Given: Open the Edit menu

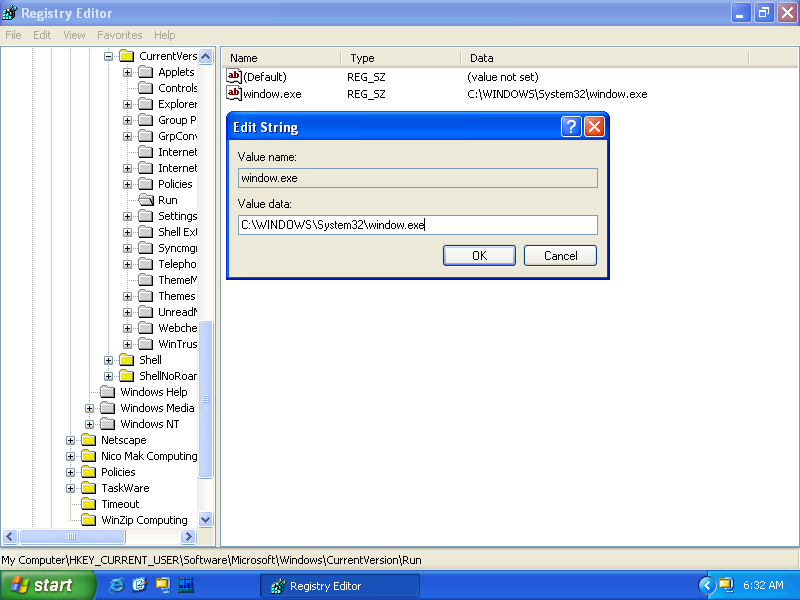Looking at the screenshot, I should pyautogui.click(x=42, y=35).
